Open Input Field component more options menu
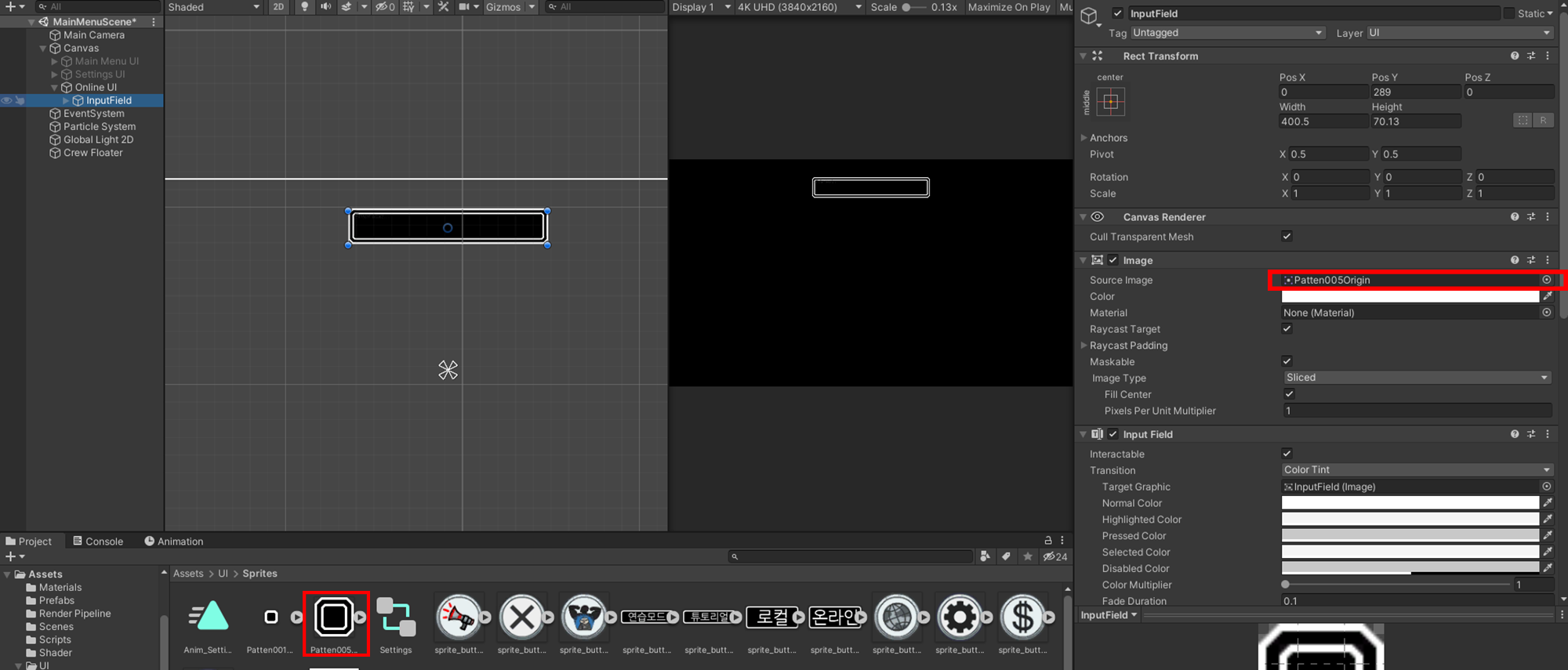 [x=1548, y=434]
